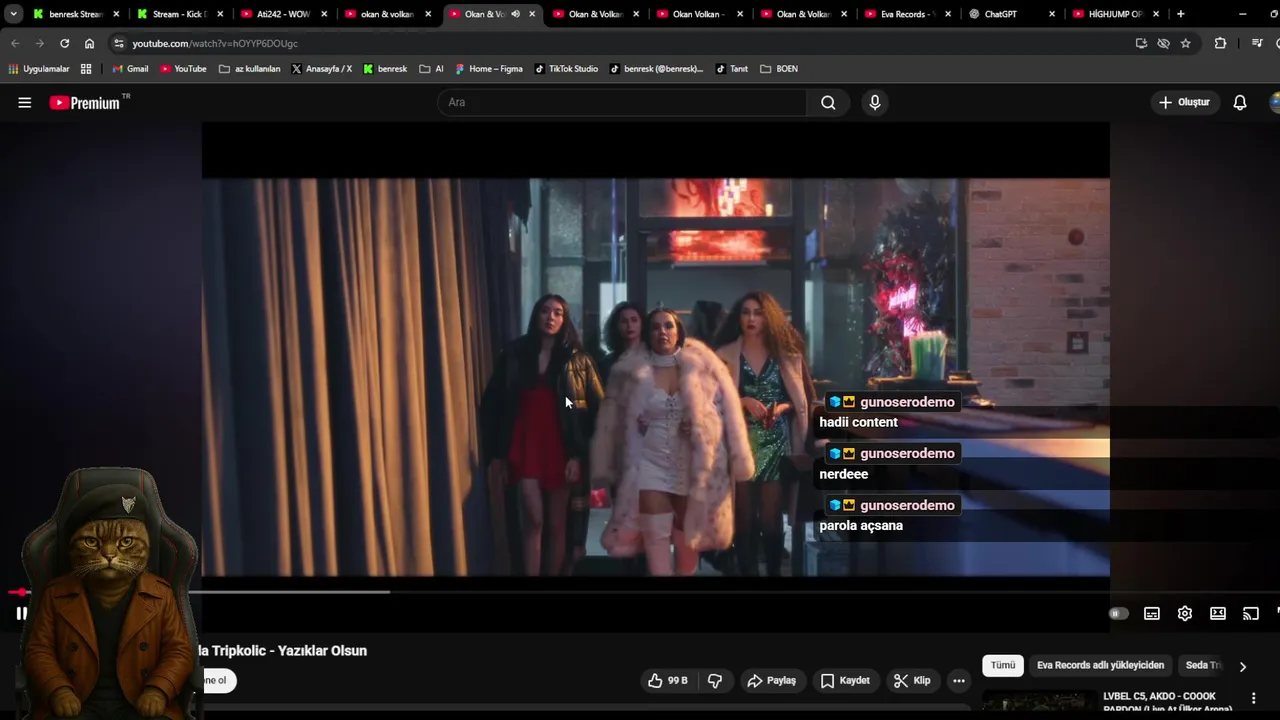The height and width of the screenshot is (720, 1280).
Task: Open the Anasayfa / X bookmark
Action: tap(322, 69)
